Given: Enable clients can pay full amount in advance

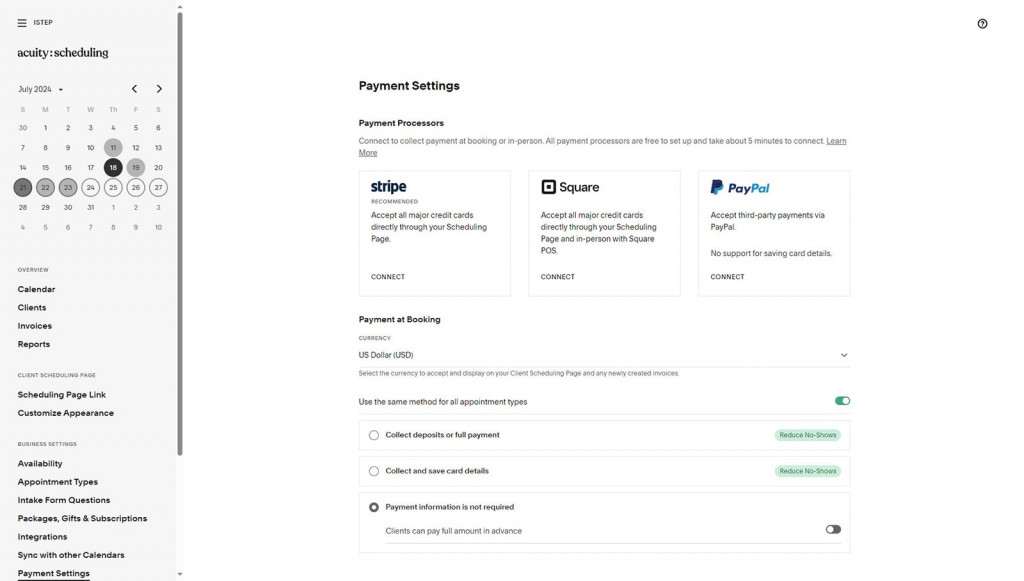Looking at the screenshot, I should point(833,530).
